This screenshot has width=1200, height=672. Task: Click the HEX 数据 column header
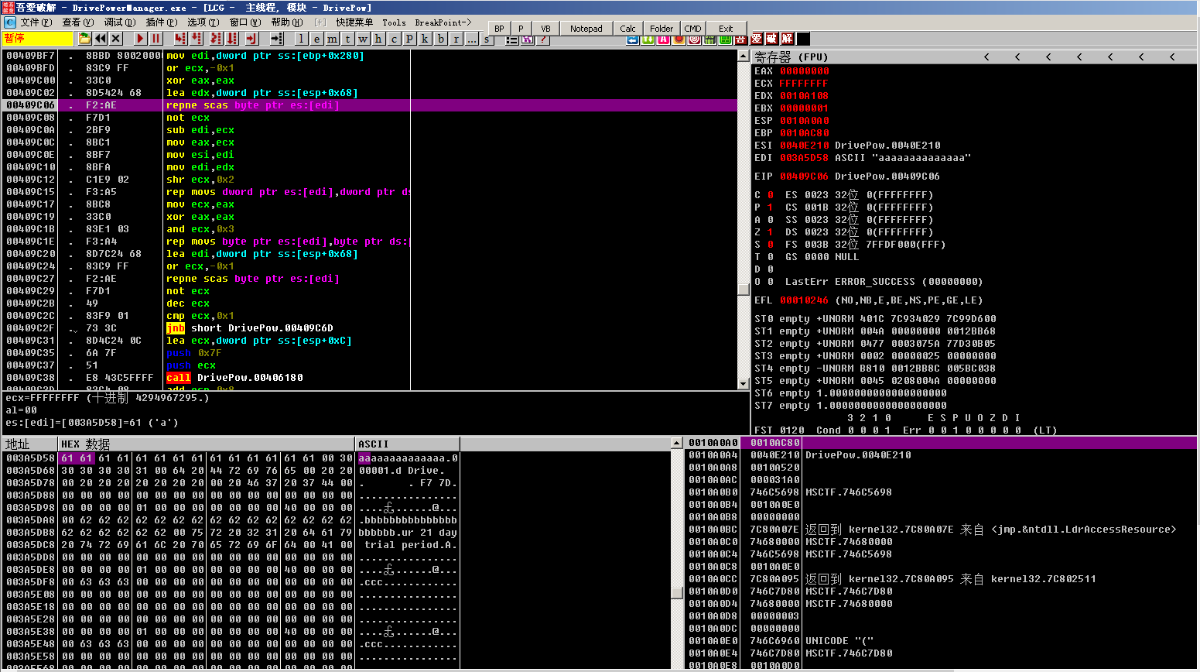(x=207, y=444)
